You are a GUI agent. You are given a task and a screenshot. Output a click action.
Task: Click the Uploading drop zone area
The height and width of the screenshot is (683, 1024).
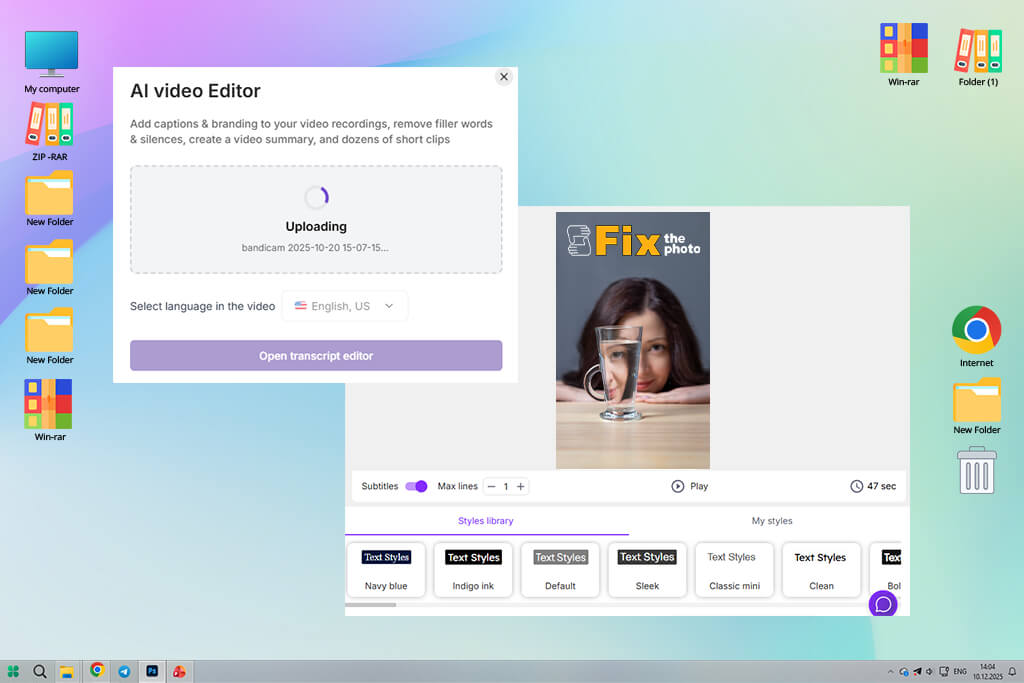316,219
